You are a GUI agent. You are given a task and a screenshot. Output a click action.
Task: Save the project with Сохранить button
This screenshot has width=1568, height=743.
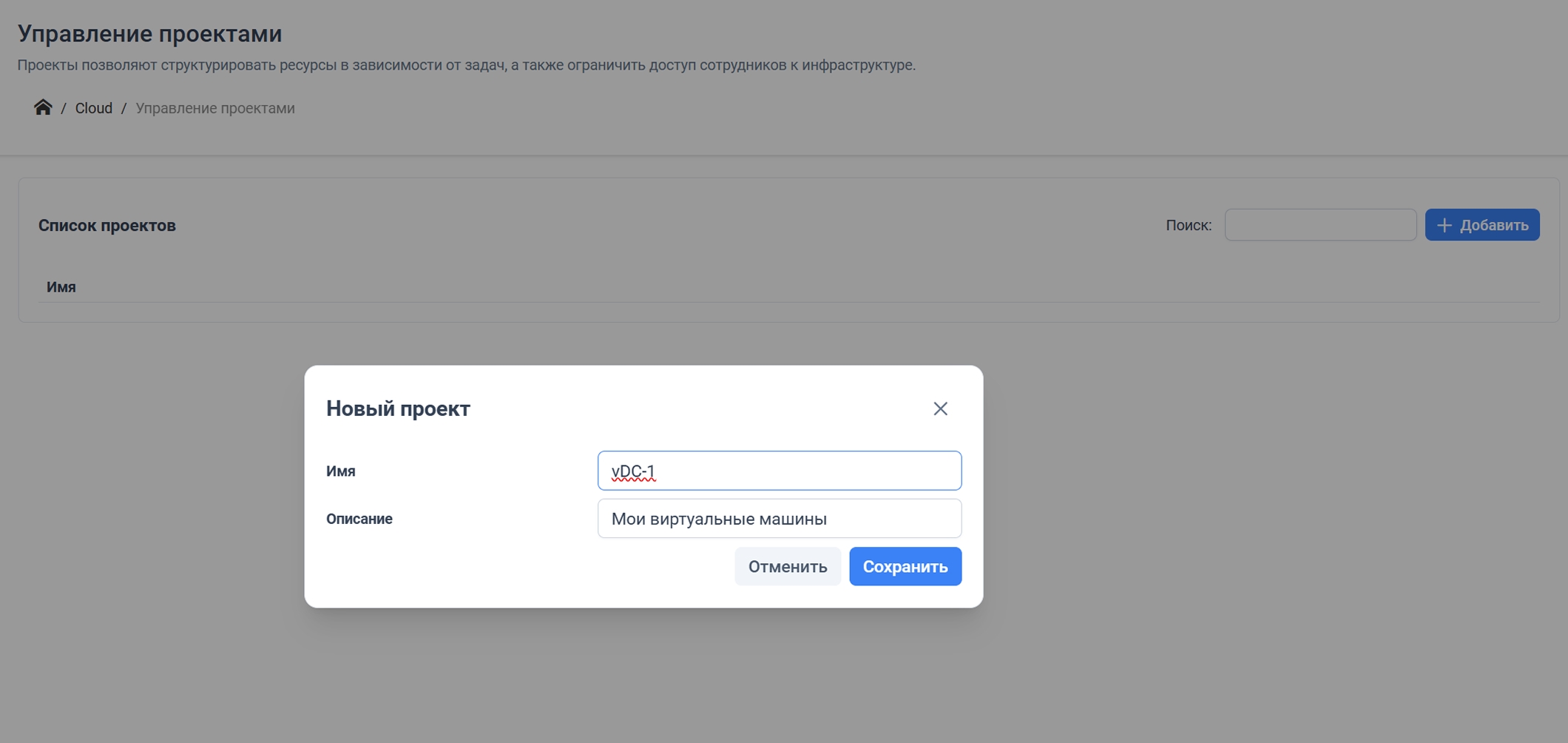pos(905,566)
